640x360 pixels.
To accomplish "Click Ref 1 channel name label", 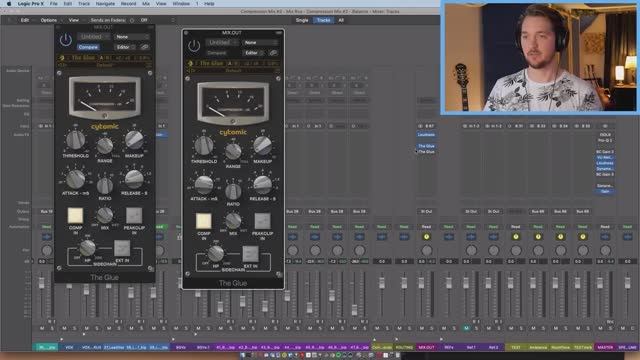I will pos(471,347).
